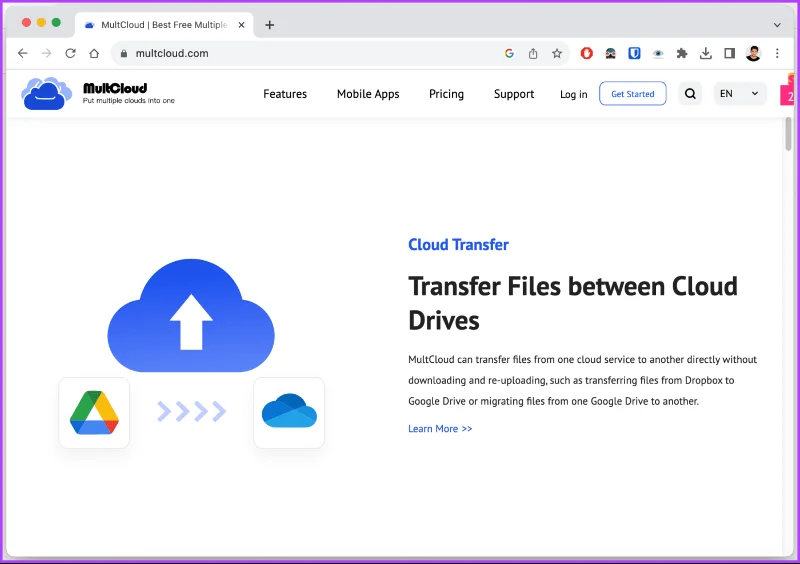Open the Bitwarden shield extension
Screen dimensions: 800x564
point(634,53)
